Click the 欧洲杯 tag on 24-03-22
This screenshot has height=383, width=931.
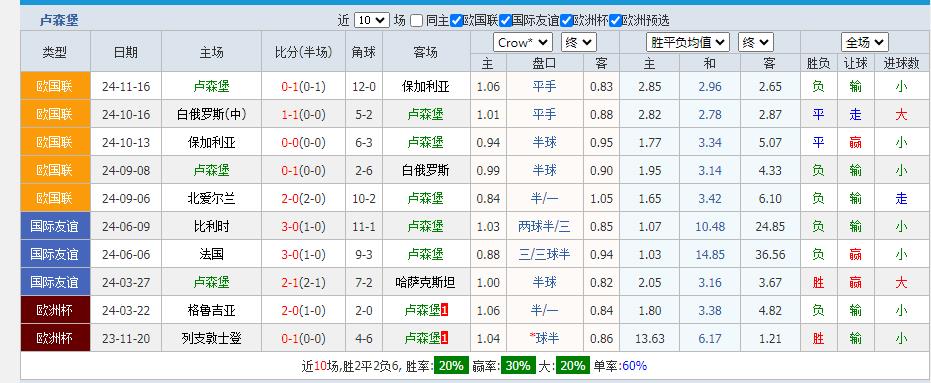(x=55, y=311)
